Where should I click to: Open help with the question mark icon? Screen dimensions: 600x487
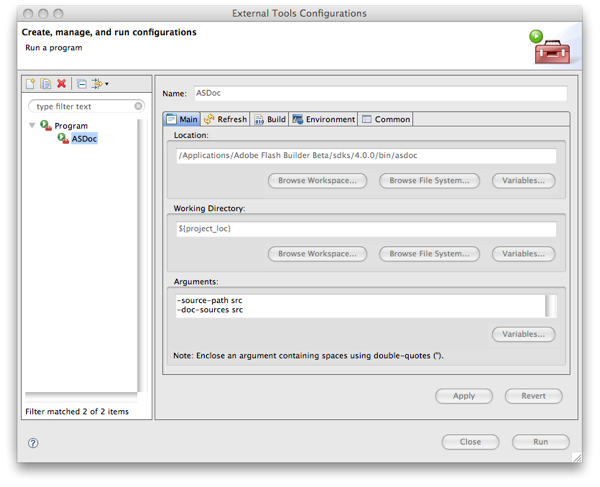point(33,443)
